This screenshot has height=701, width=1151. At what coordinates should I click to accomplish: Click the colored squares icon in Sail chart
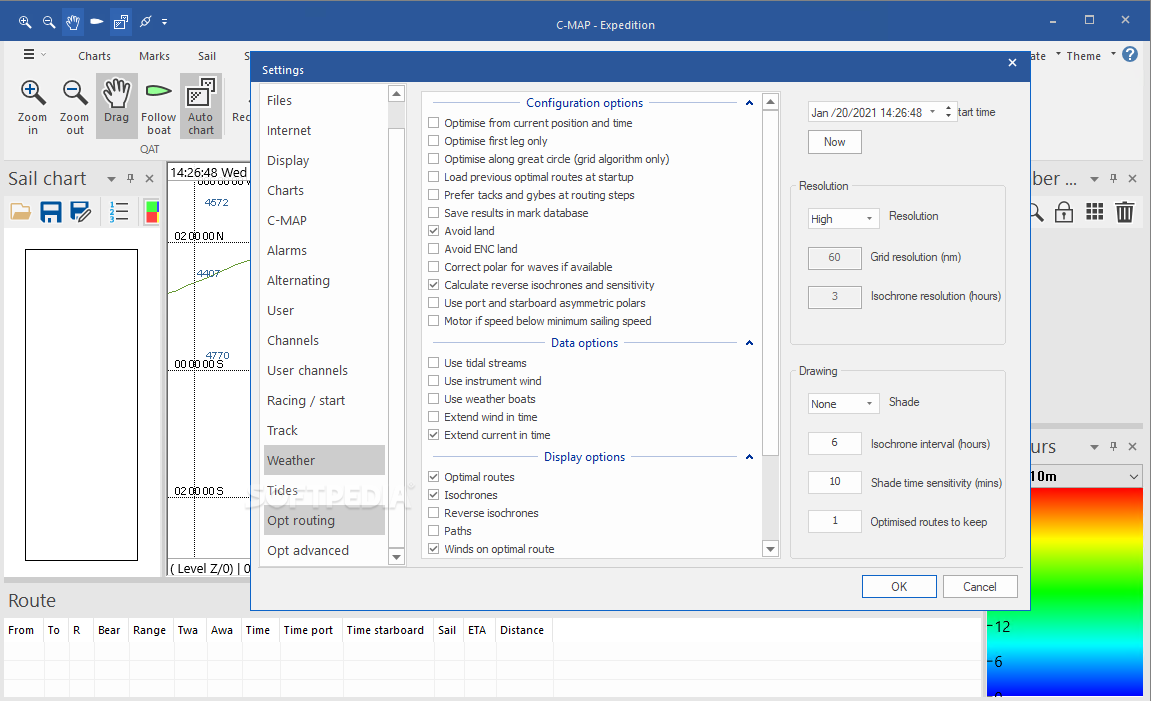151,212
